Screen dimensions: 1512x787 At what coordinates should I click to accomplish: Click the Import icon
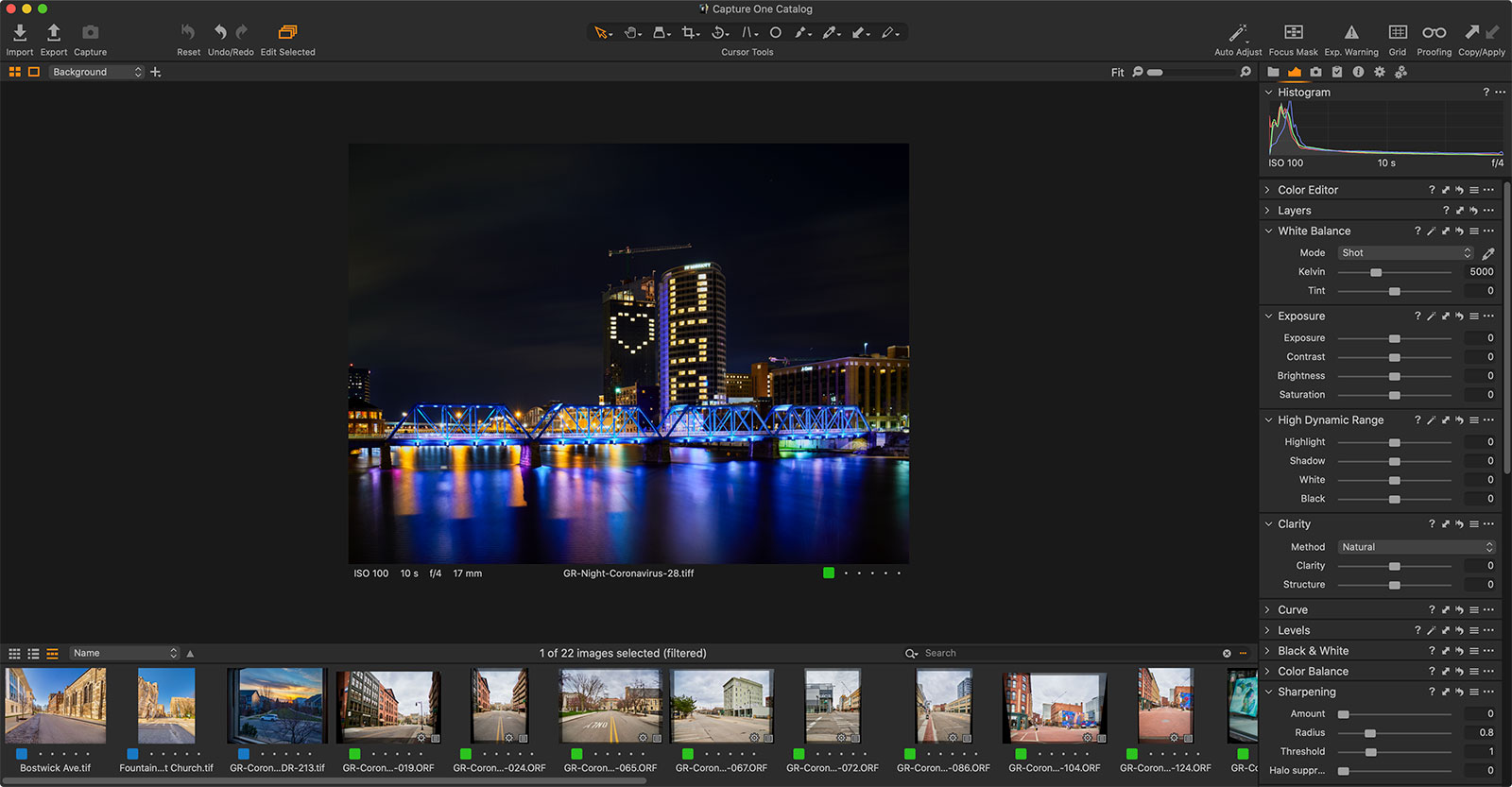point(19,33)
